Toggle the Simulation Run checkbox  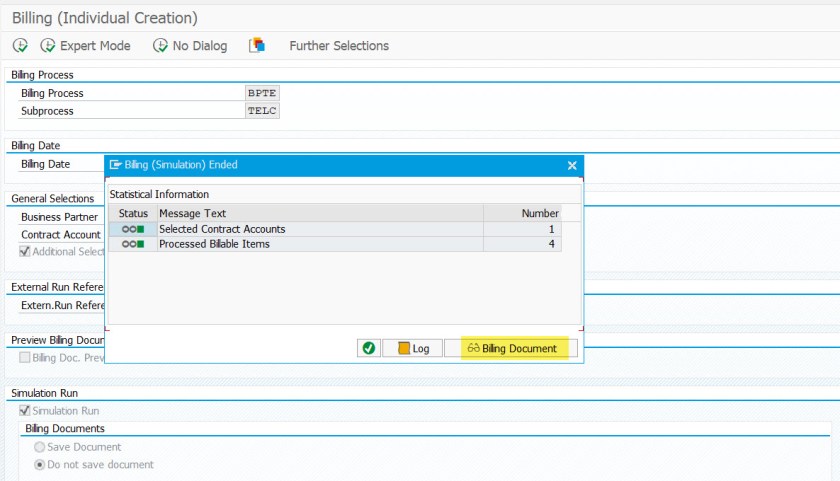click(25, 410)
